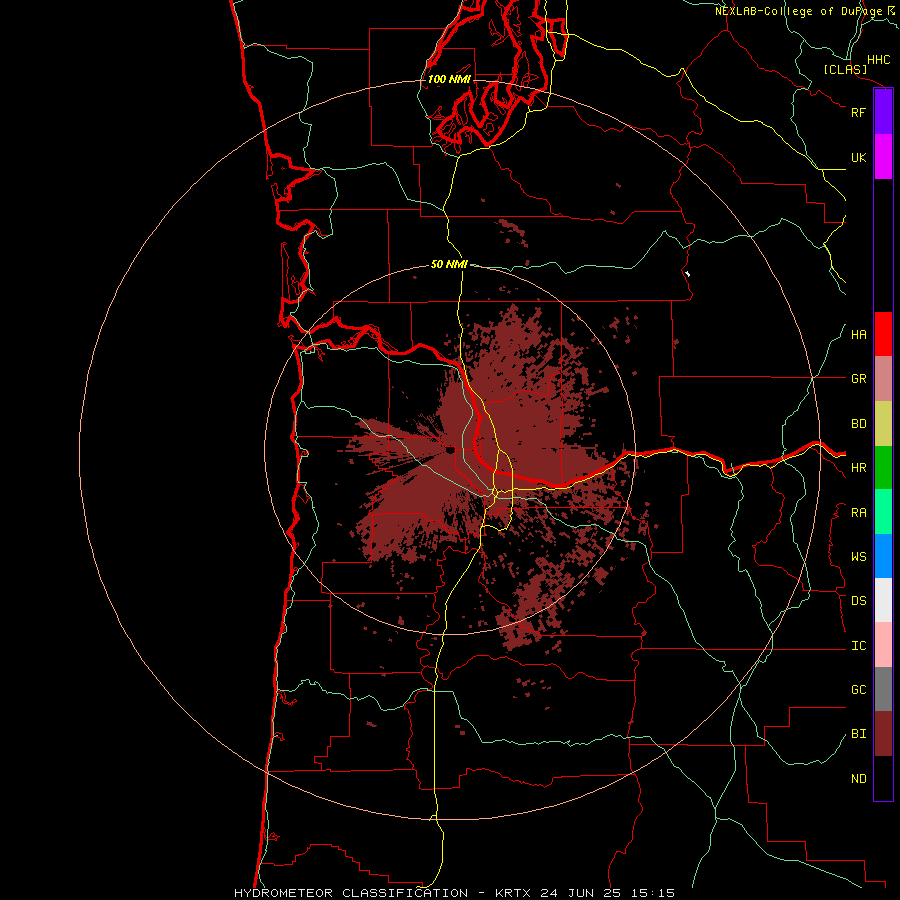Screen dimensions: 900x900
Task: Click the RF legend label
Action: pos(858,112)
